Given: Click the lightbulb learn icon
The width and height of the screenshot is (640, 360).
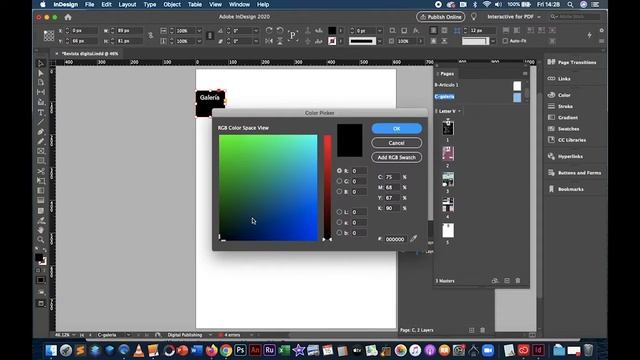Looking at the screenshot, I should pyautogui.click(x=473, y=17).
